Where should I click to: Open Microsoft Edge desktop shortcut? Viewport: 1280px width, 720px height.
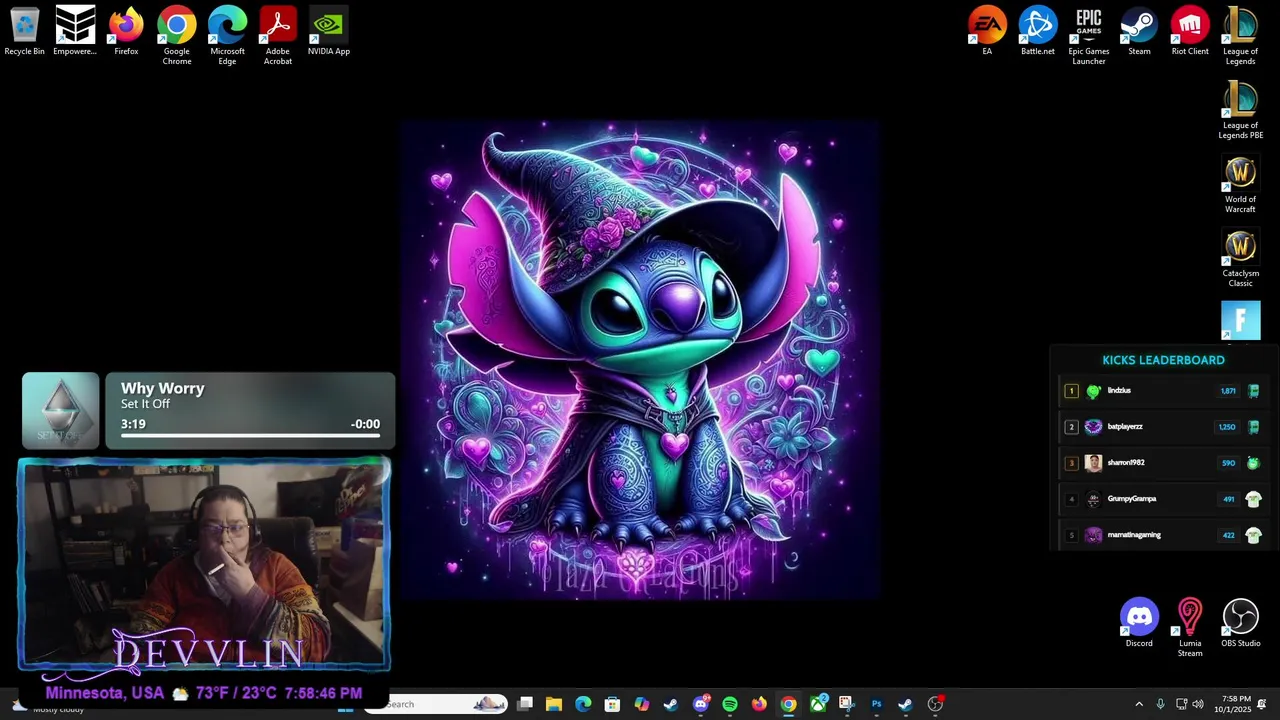tap(227, 36)
